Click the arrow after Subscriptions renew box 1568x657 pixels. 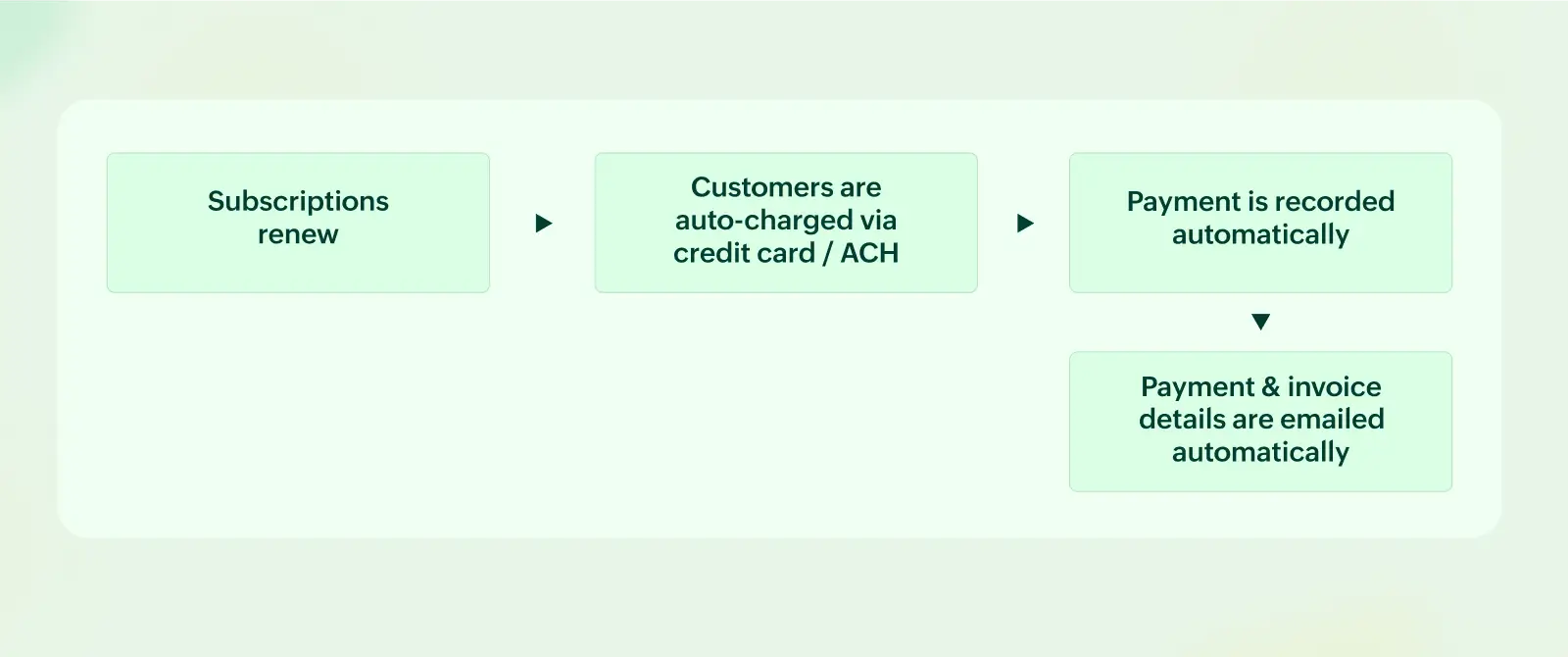[544, 224]
